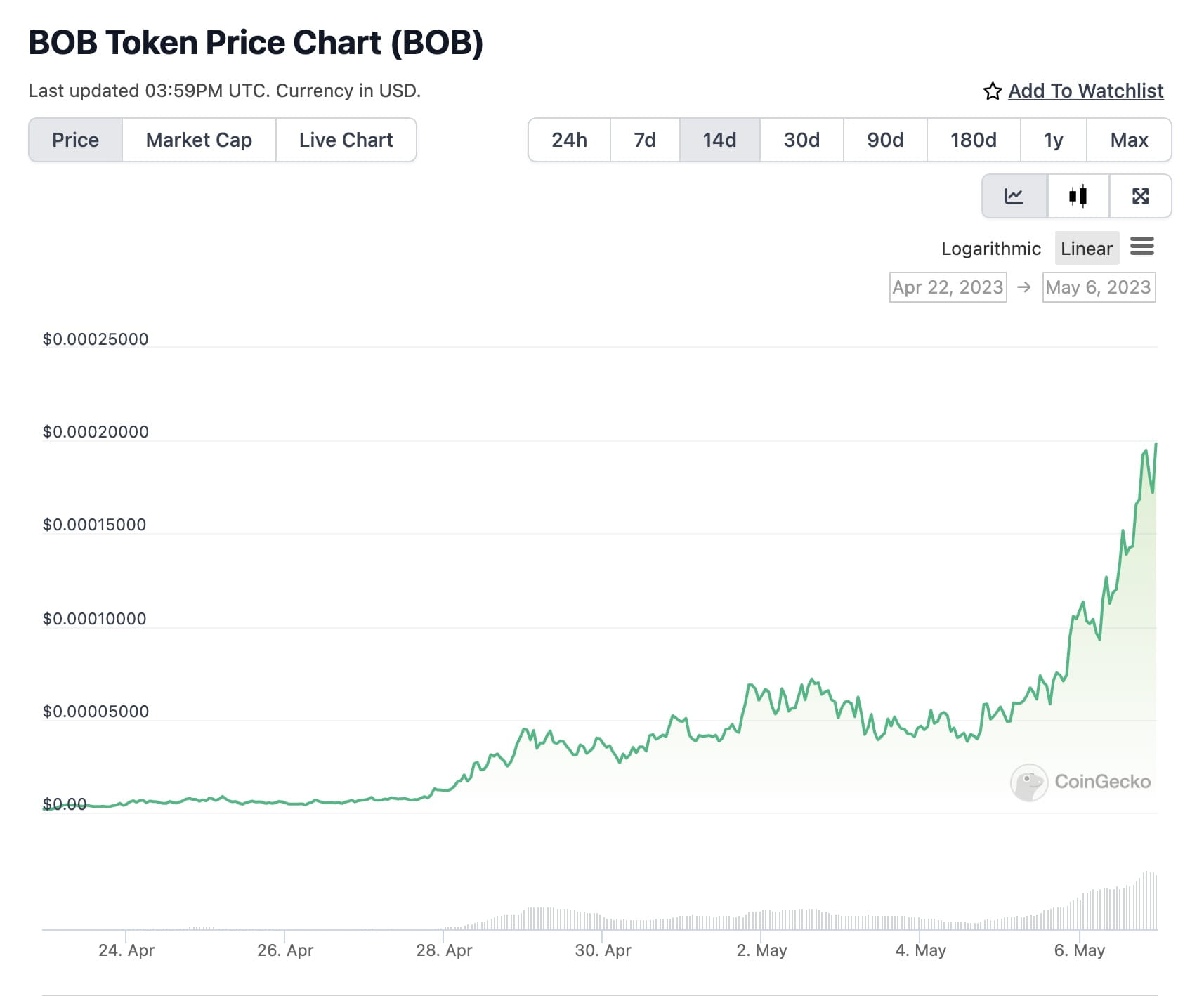Open the Apr 22, 2023 date picker
The height and width of the screenshot is (996, 1204).
point(947,287)
